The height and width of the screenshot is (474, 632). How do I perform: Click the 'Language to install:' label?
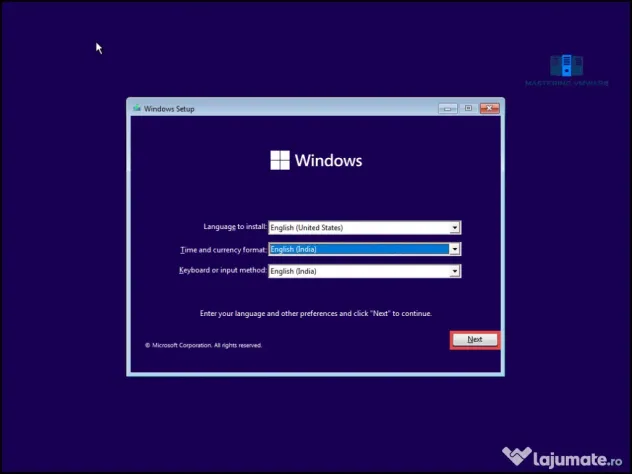pyautogui.click(x=235, y=227)
